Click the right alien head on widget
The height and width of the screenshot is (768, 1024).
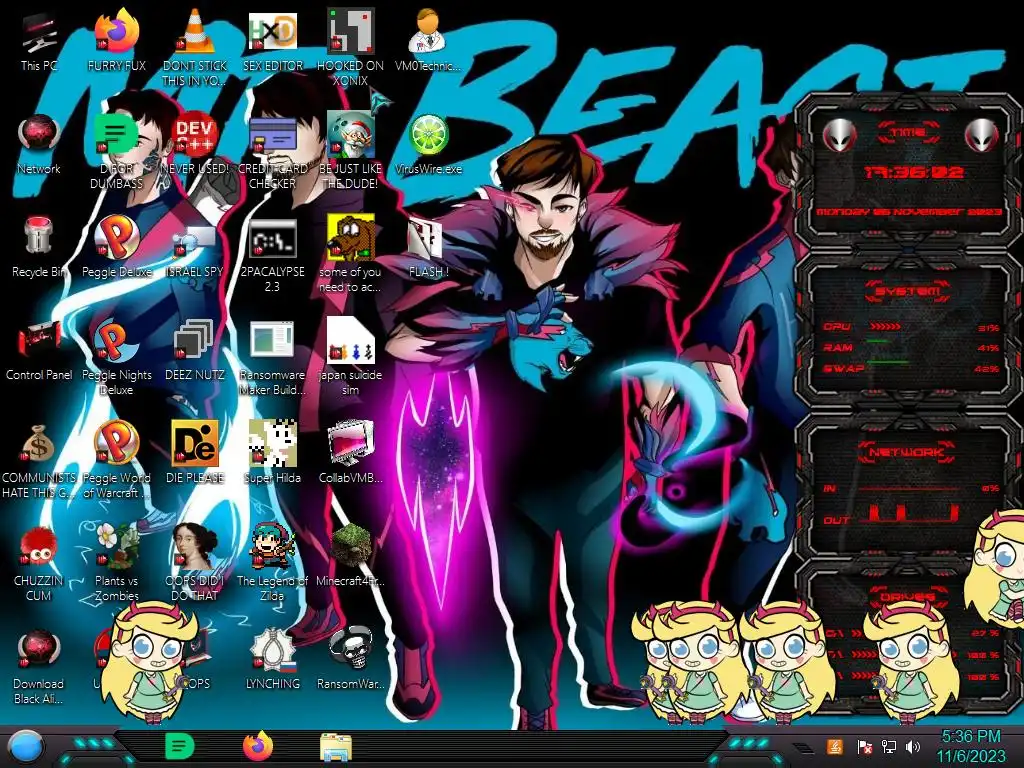point(982,136)
